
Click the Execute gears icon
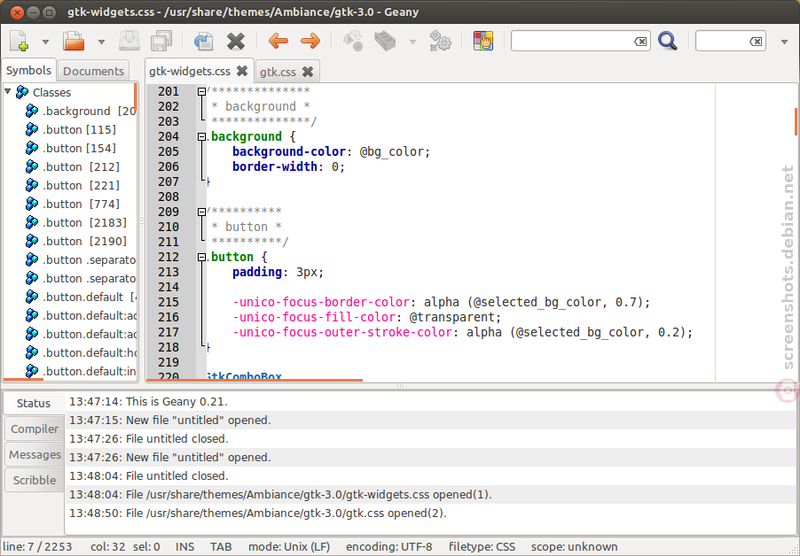pyautogui.click(x=440, y=41)
